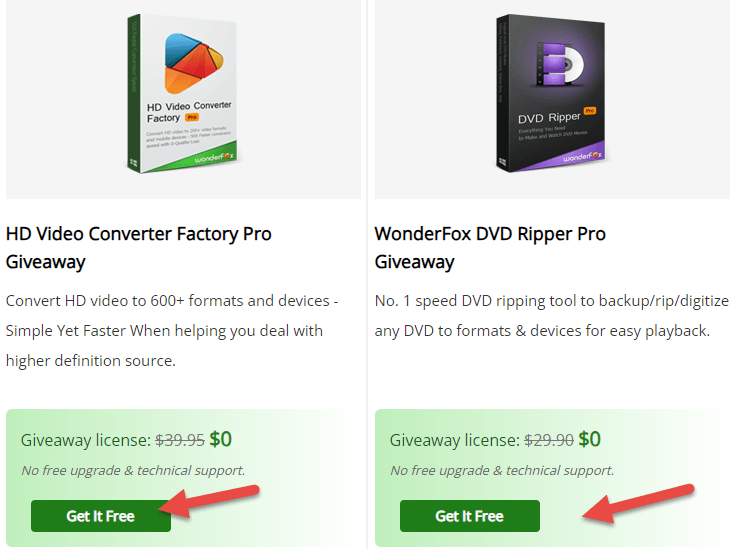Viewport: 736px width, 549px height.
Task: Click the Windows logo on DVD Ripper box spine
Action: tap(502, 162)
